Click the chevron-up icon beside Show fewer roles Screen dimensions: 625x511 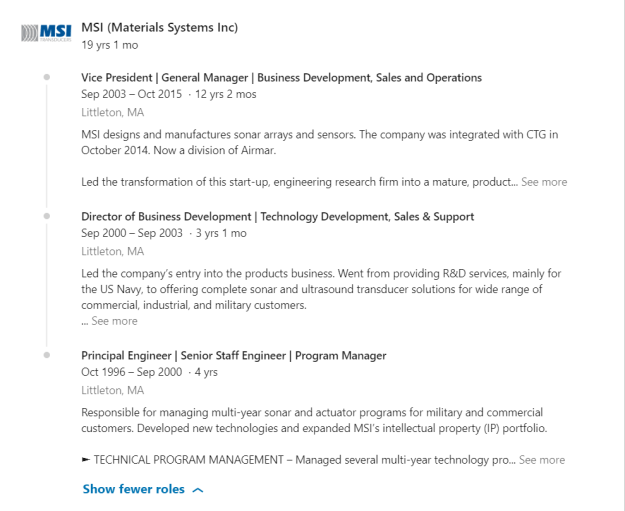pyautogui.click(x=197, y=490)
